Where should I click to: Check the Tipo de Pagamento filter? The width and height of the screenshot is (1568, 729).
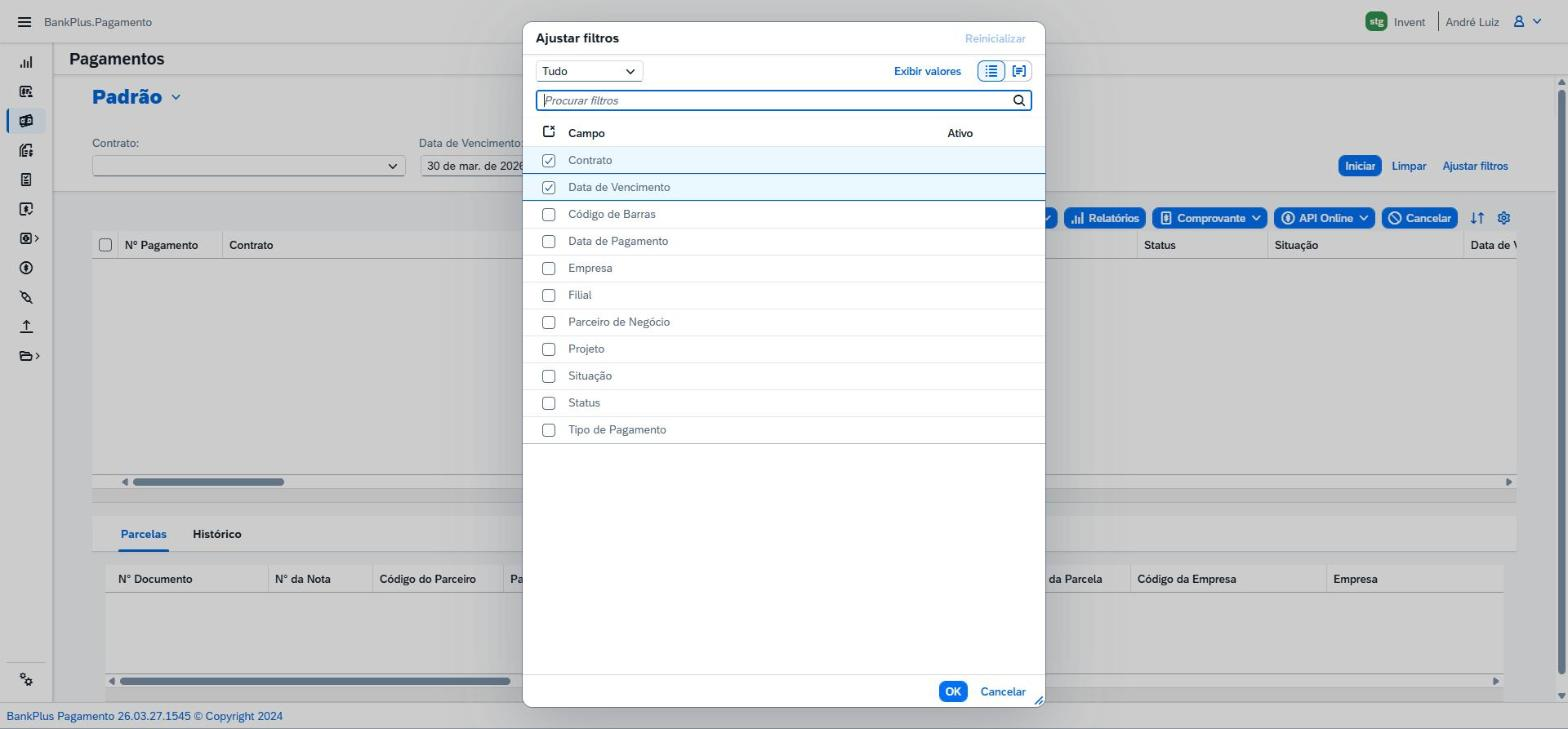(548, 431)
